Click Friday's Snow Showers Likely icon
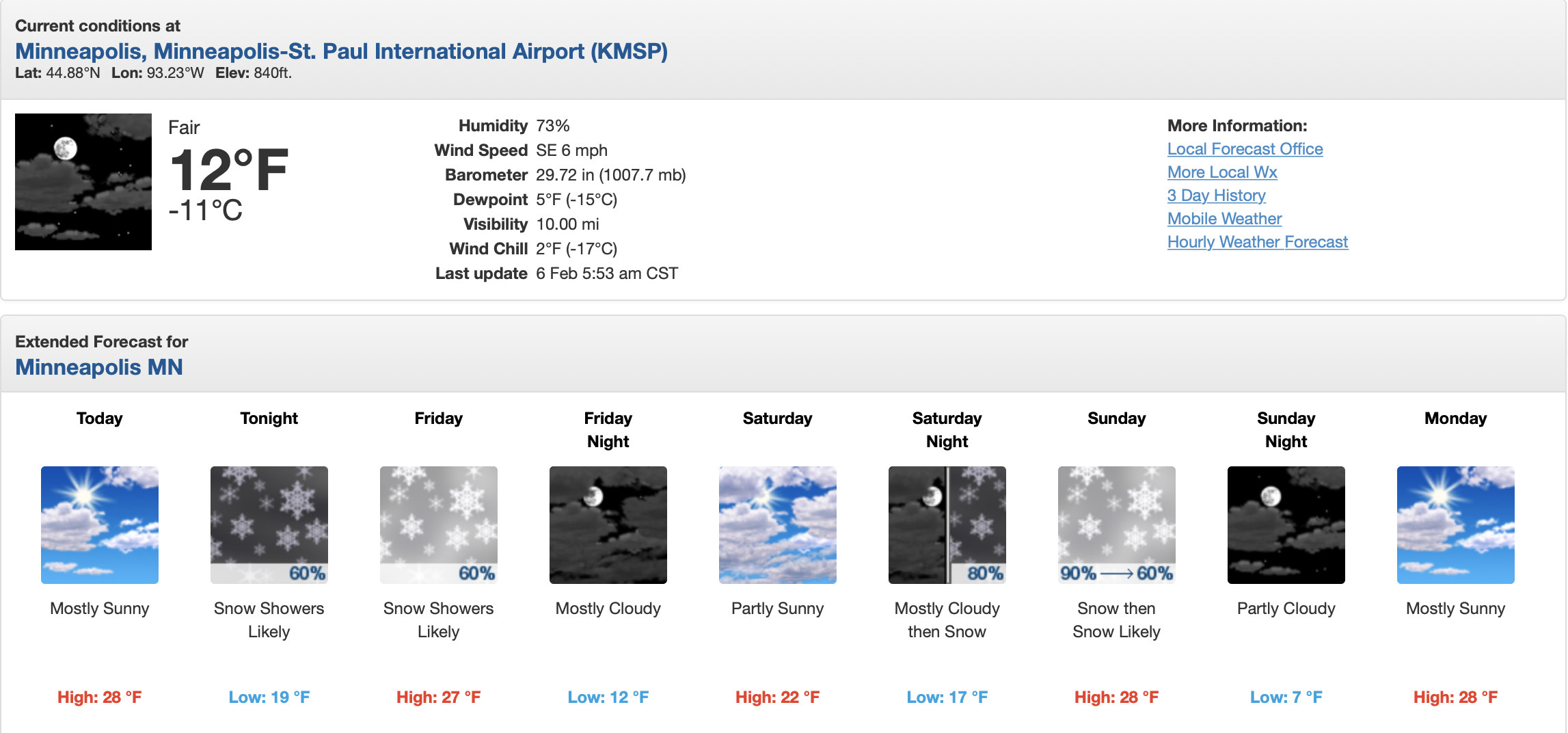The height and width of the screenshot is (733, 1568). (x=439, y=525)
